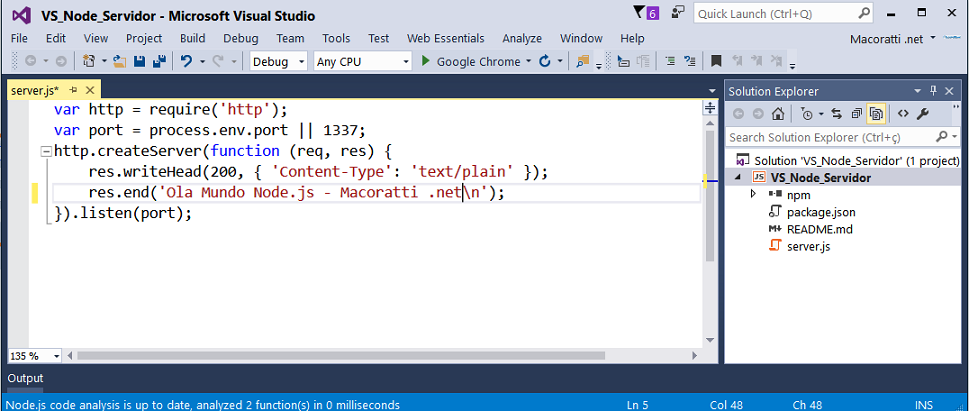Open the Analyze menu
969x411 pixels.
tap(521, 38)
